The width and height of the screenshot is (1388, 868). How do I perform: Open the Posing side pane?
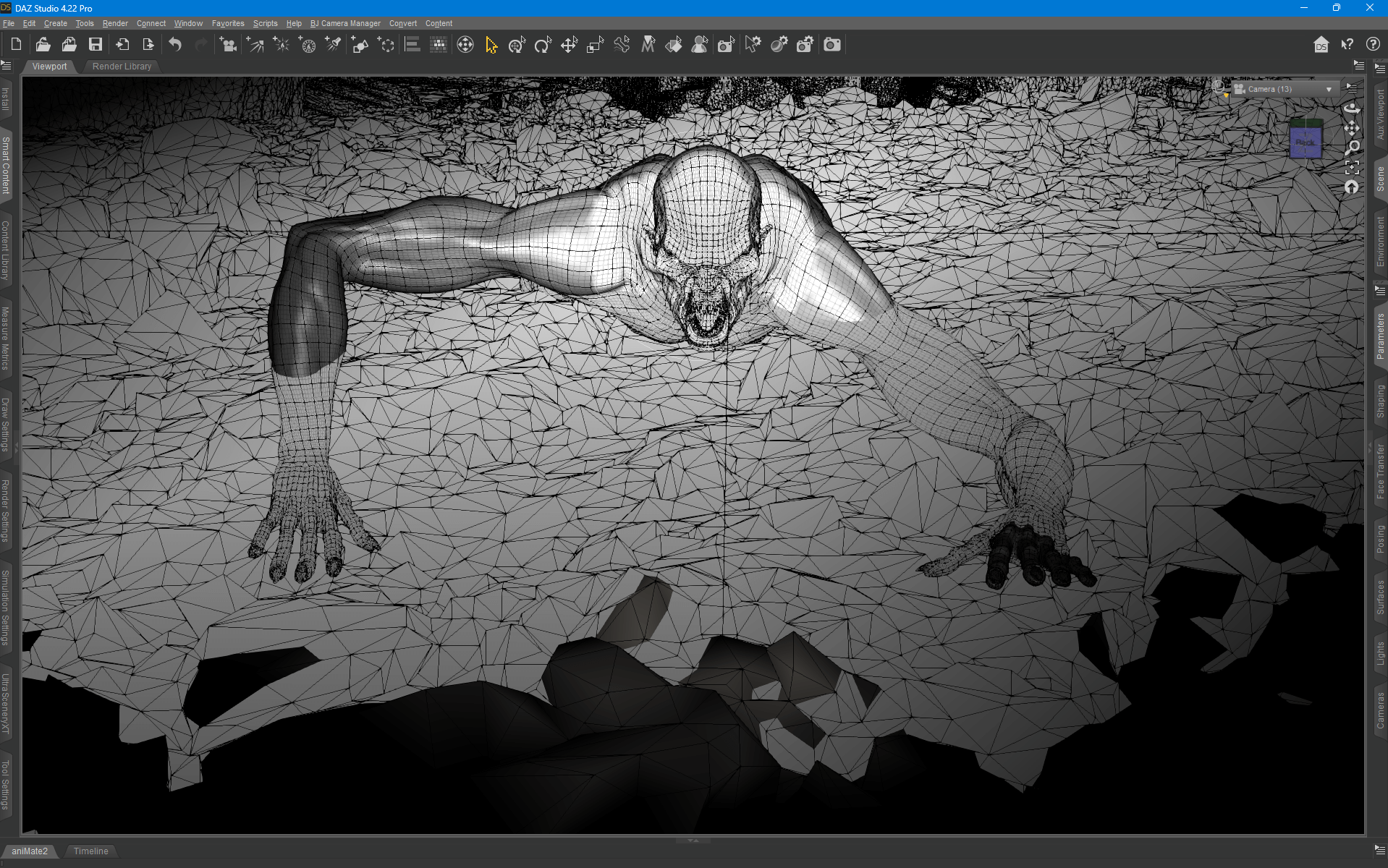tap(1380, 540)
